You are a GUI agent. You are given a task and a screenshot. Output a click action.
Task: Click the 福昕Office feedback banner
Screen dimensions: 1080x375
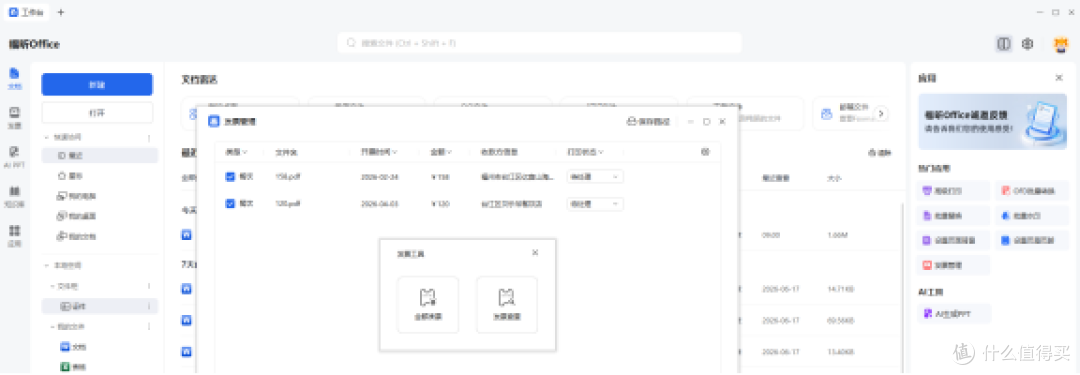point(992,122)
